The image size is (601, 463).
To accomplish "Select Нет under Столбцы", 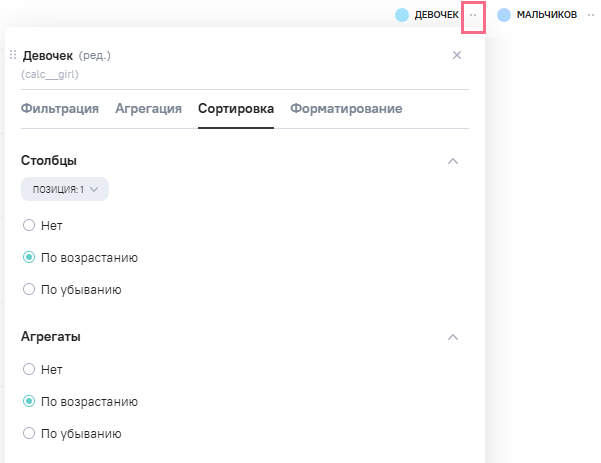I will [29, 225].
